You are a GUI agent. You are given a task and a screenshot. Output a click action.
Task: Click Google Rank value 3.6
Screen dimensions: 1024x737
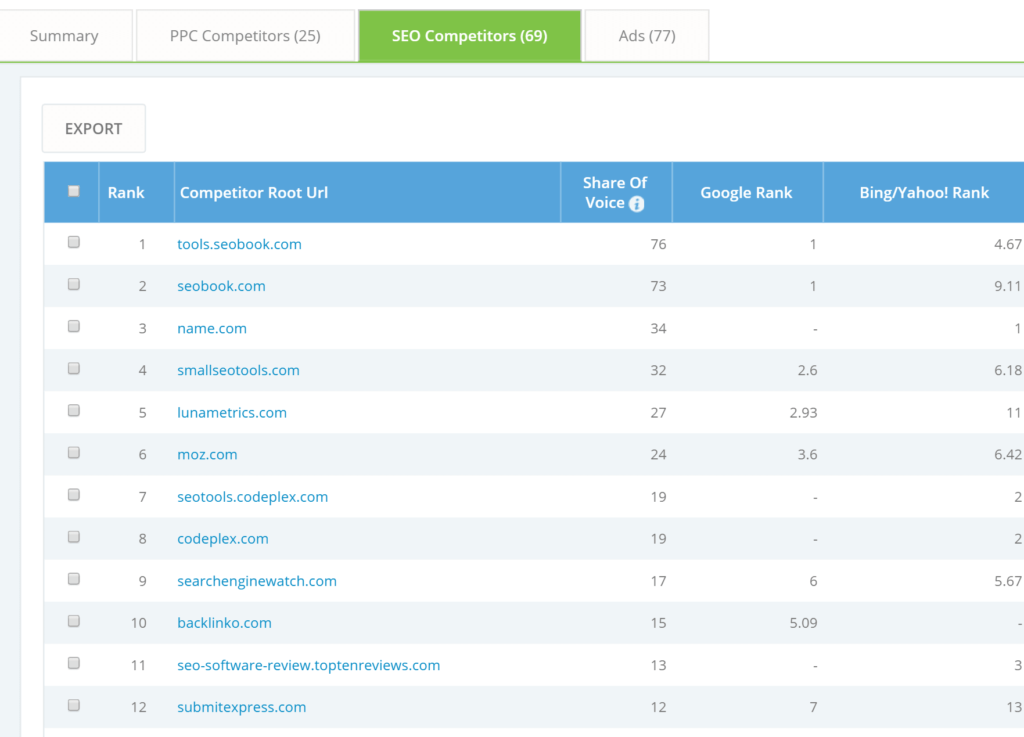(807, 454)
